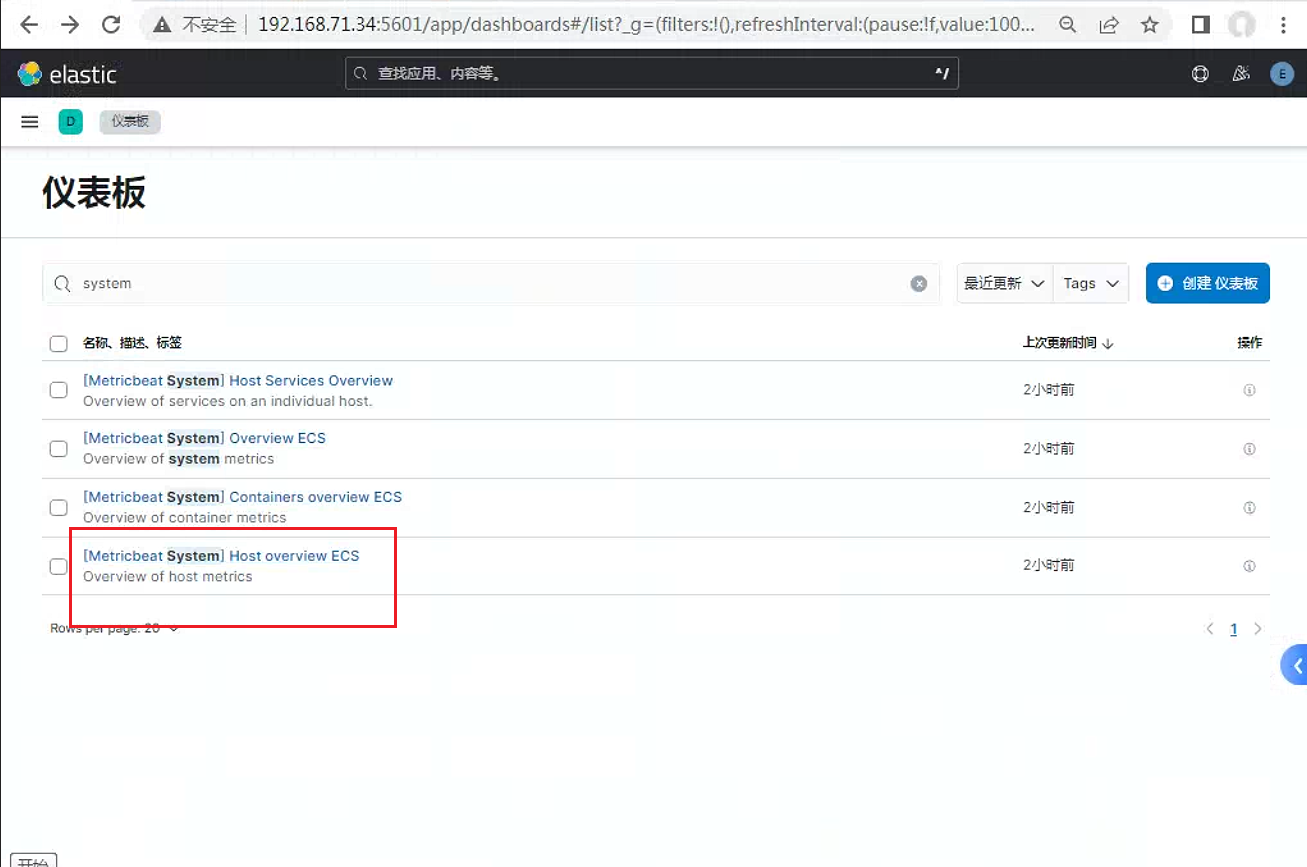Sort by 上次更新时间 column header
Screen dimensions: 1307x867
point(1068,343)
